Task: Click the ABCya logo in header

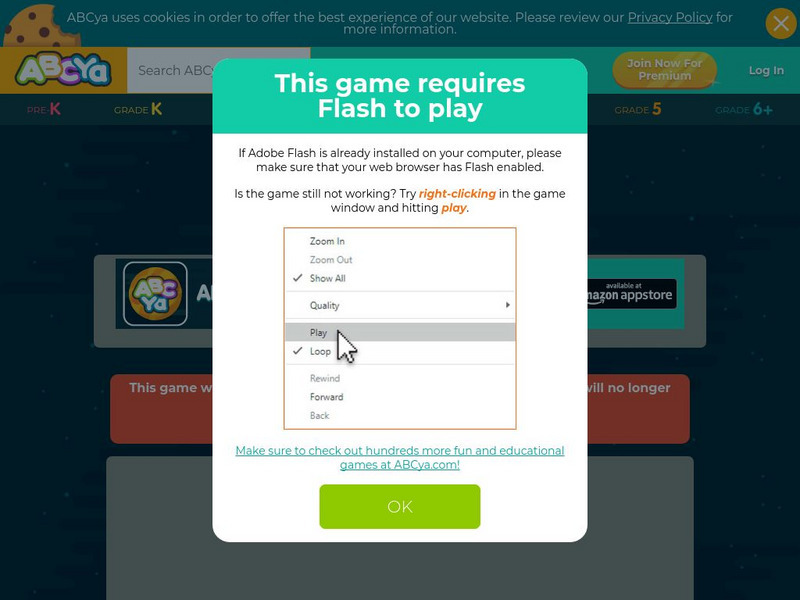Action: point(63,69)
